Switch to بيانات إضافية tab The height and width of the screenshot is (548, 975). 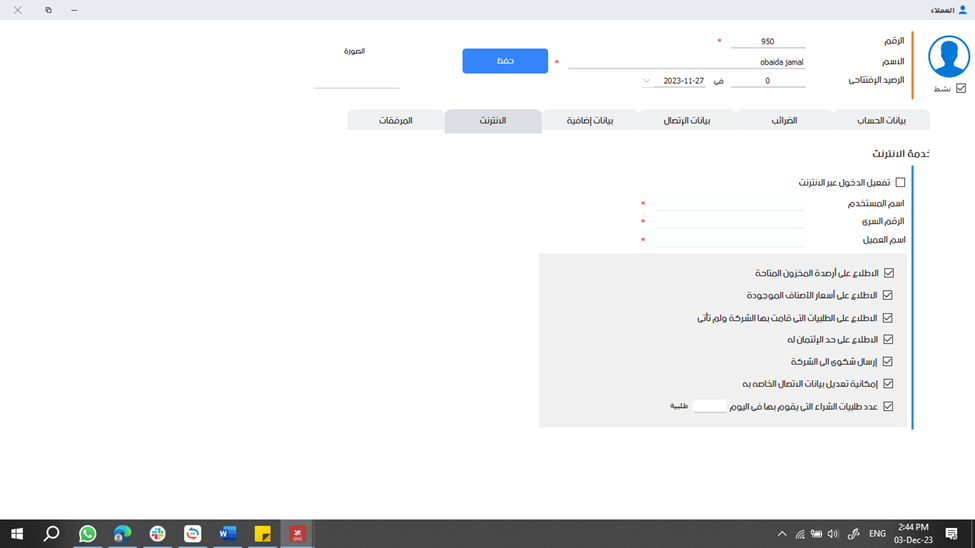pyautogui.click(x=590, y=120)
